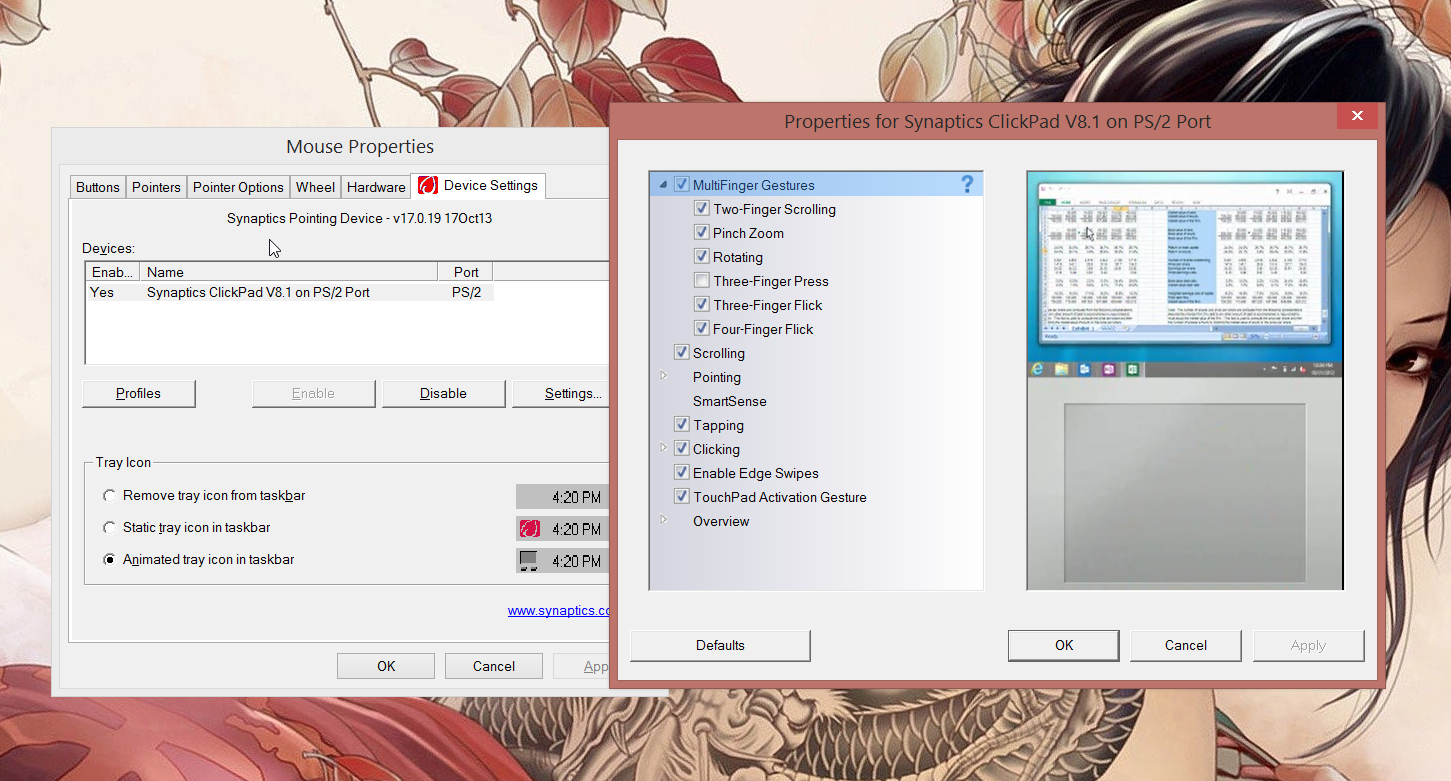The width and height of the screenshot is (1451, 781).
Task: Click Apply in ClickPad properties
Action: (x=1308, y=645)
